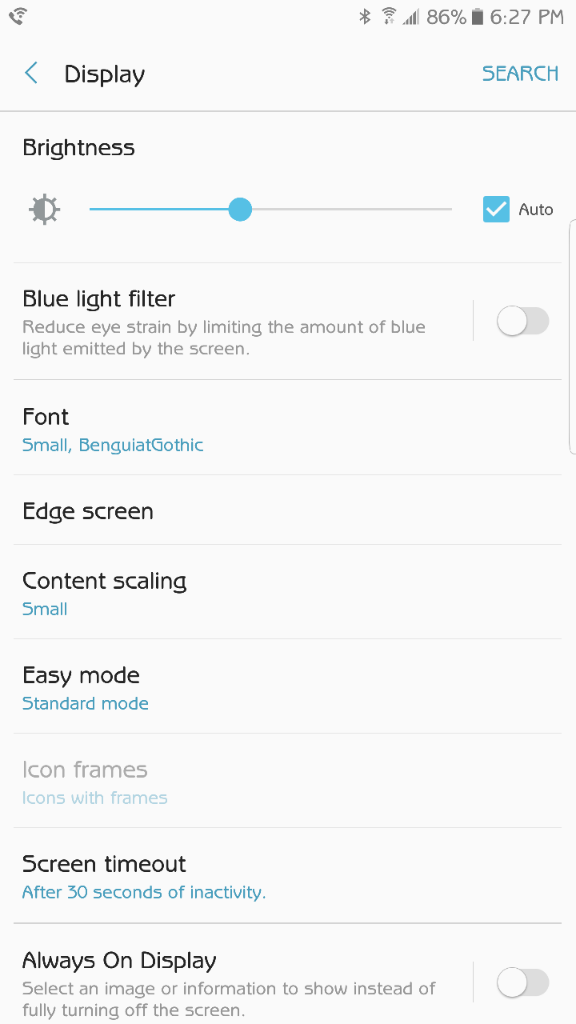Open Content scaling options
The image size is (576, 1024).
[x=287, y=592]
